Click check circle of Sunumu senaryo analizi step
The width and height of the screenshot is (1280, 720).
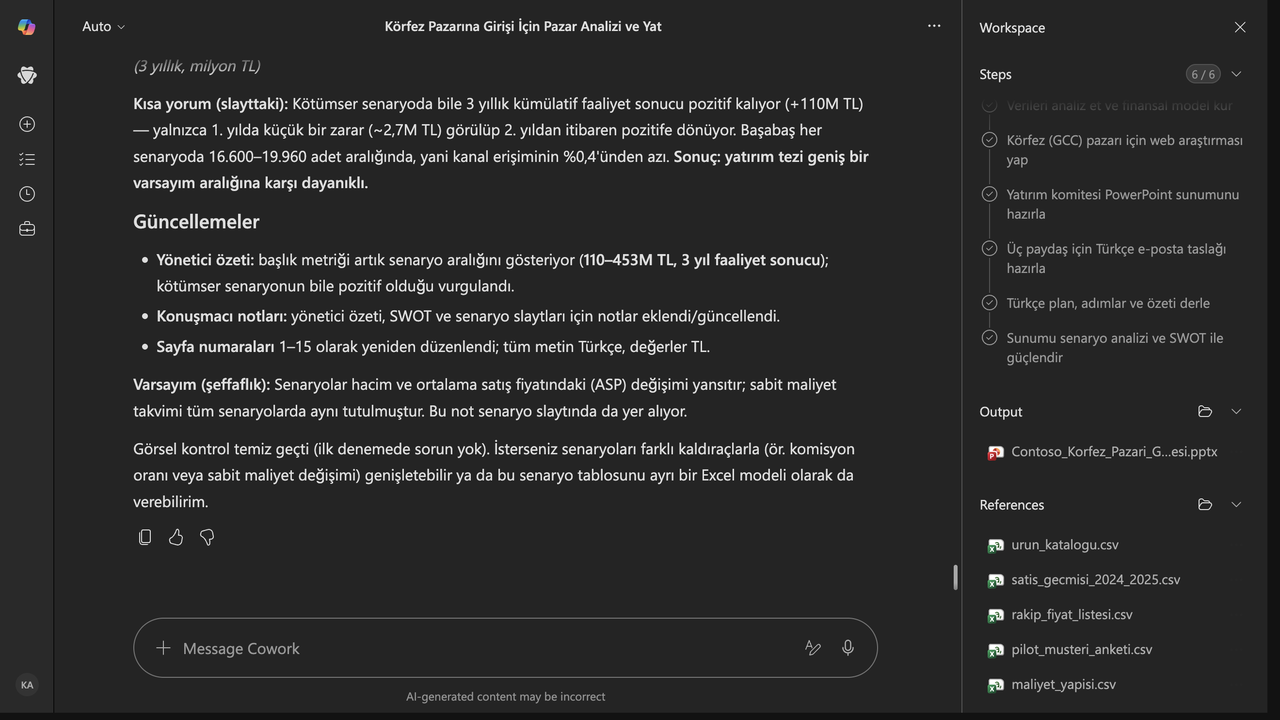(989, 337)
